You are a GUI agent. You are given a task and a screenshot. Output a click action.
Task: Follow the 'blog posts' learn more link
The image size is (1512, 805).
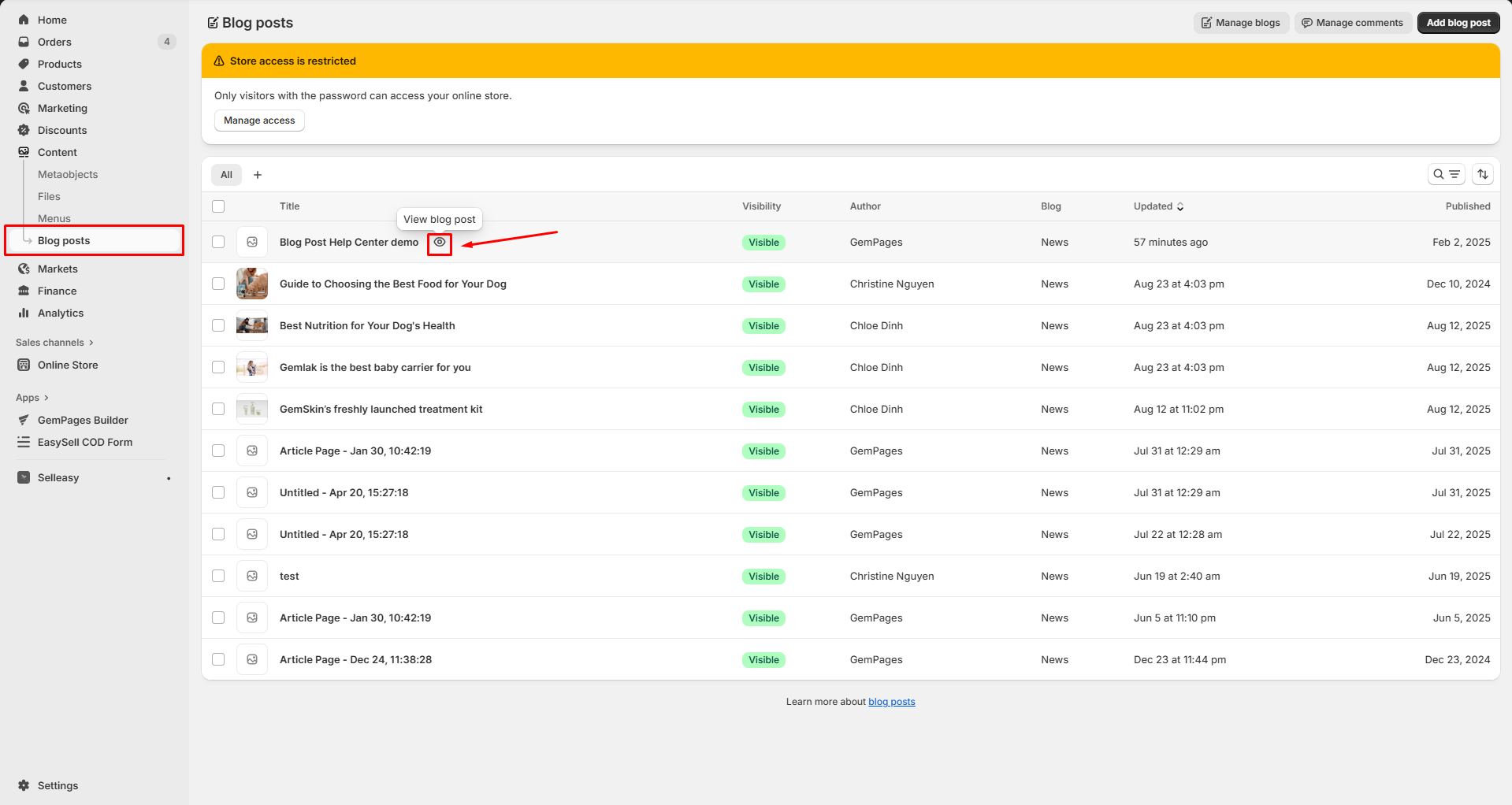tap(891, 702)
